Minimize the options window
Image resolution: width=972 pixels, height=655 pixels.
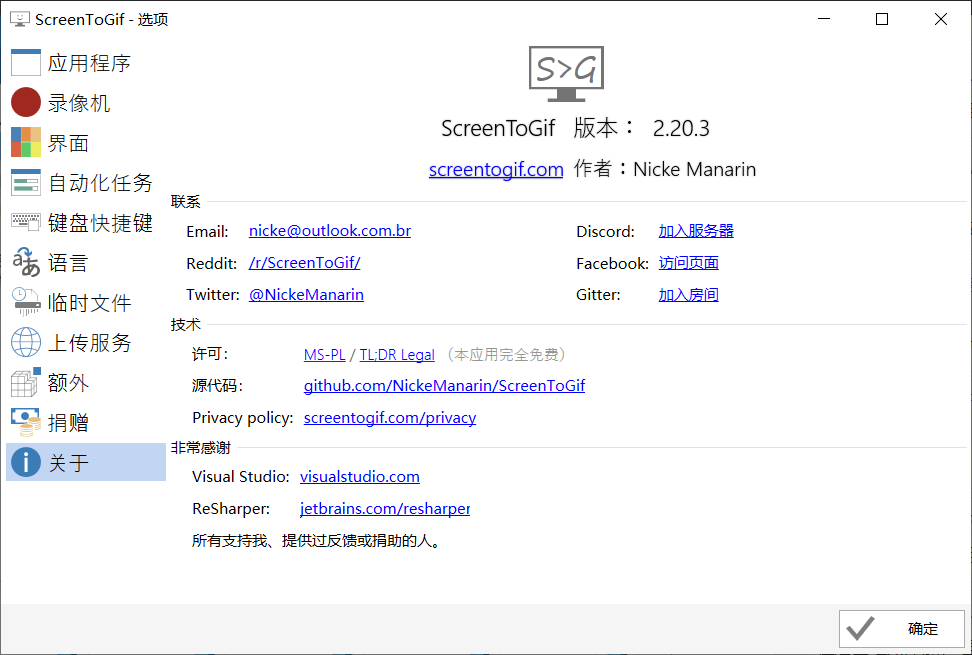[x=823, y=19]
